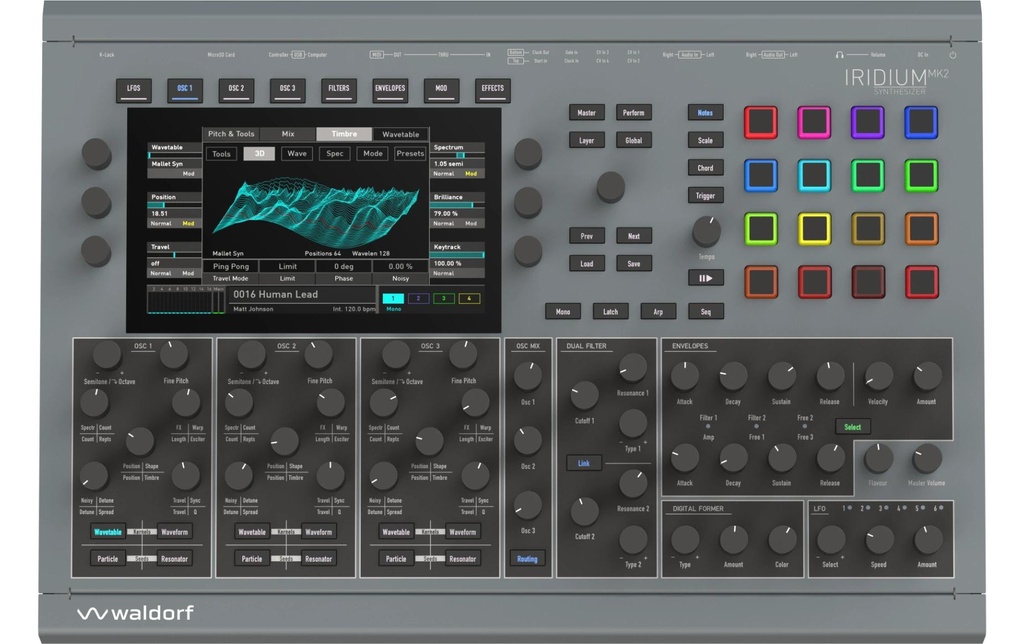Select layer 4 on the display

[470, 298]
